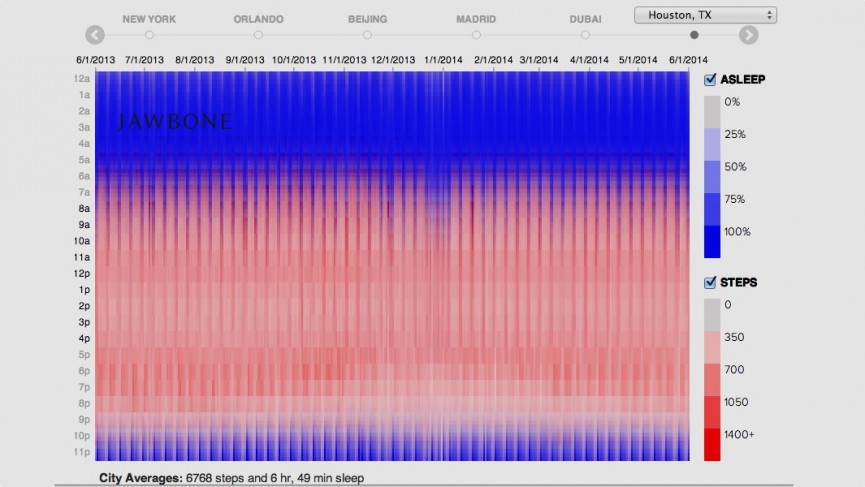This screenshot has height=487, width=865.
Task: Click the City Averages summary text
Action: coord(231,478)
